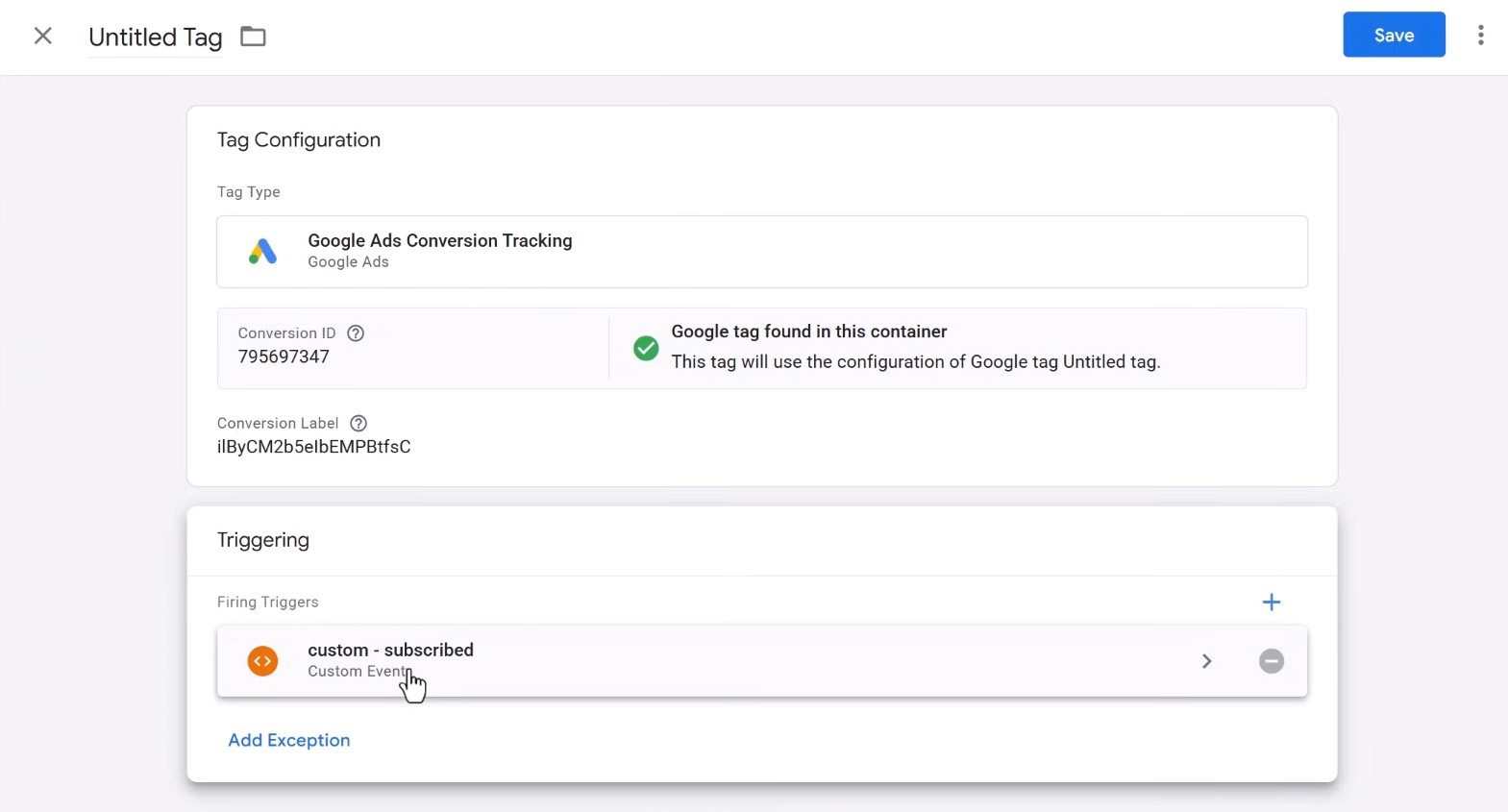Open the three-dot more options menu

pyautogui.click(x=1480, y=36)
